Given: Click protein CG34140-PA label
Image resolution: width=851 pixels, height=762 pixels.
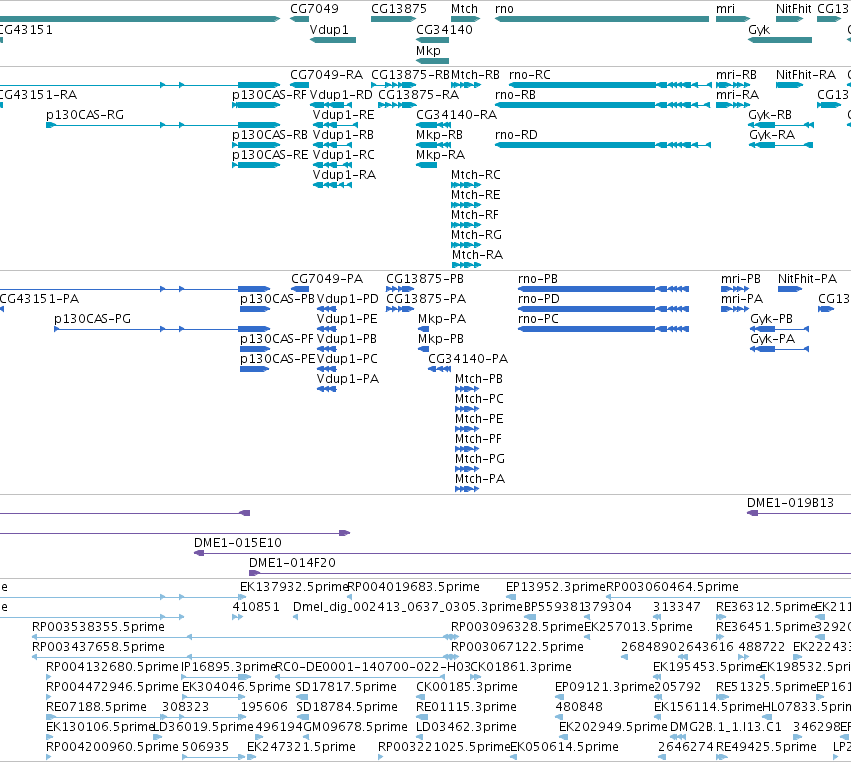Looking at the screenshot, I should pyautogui.click(x=468, y=359).
